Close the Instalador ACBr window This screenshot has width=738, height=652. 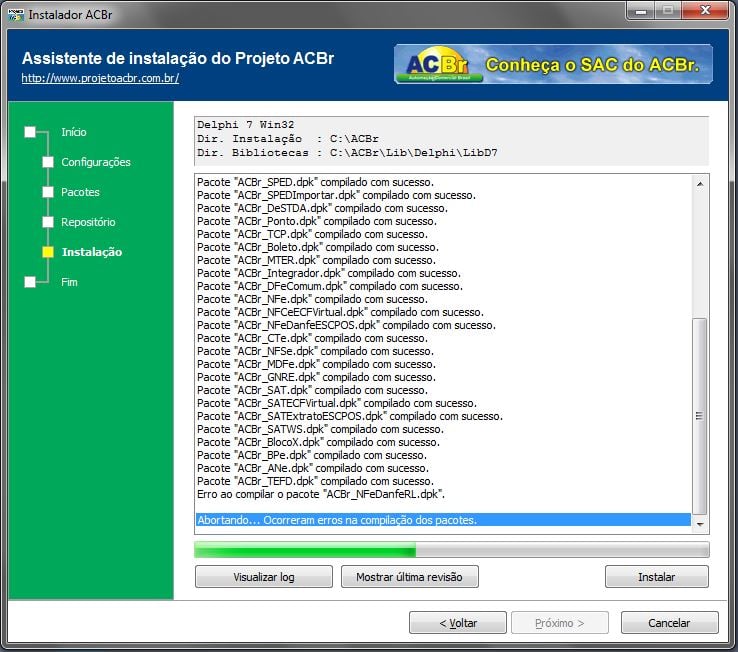[705, 10]
